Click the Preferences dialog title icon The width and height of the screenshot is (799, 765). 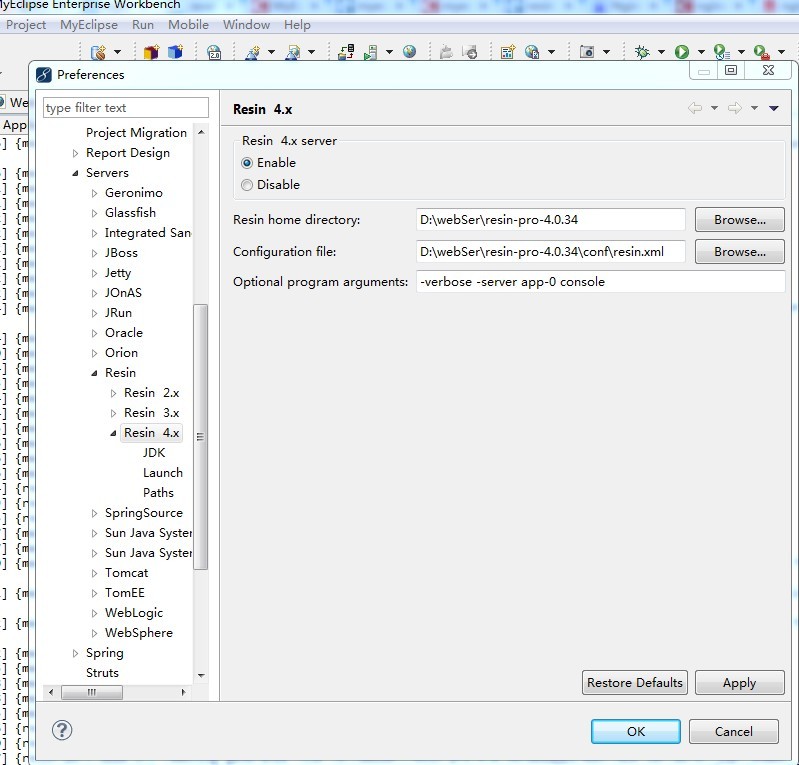pos(44,75)
